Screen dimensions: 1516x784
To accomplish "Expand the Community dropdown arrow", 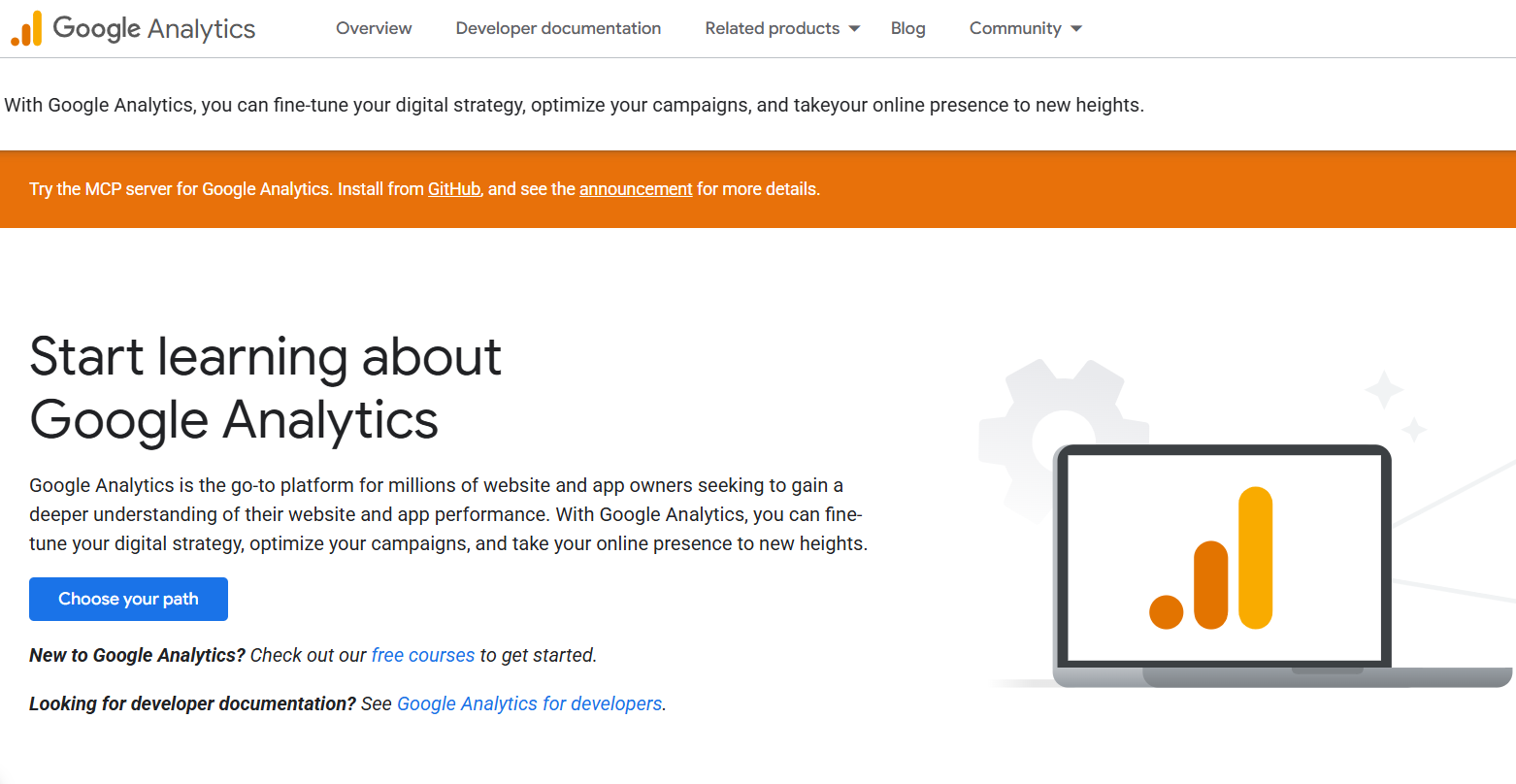I will (1076, 29).
